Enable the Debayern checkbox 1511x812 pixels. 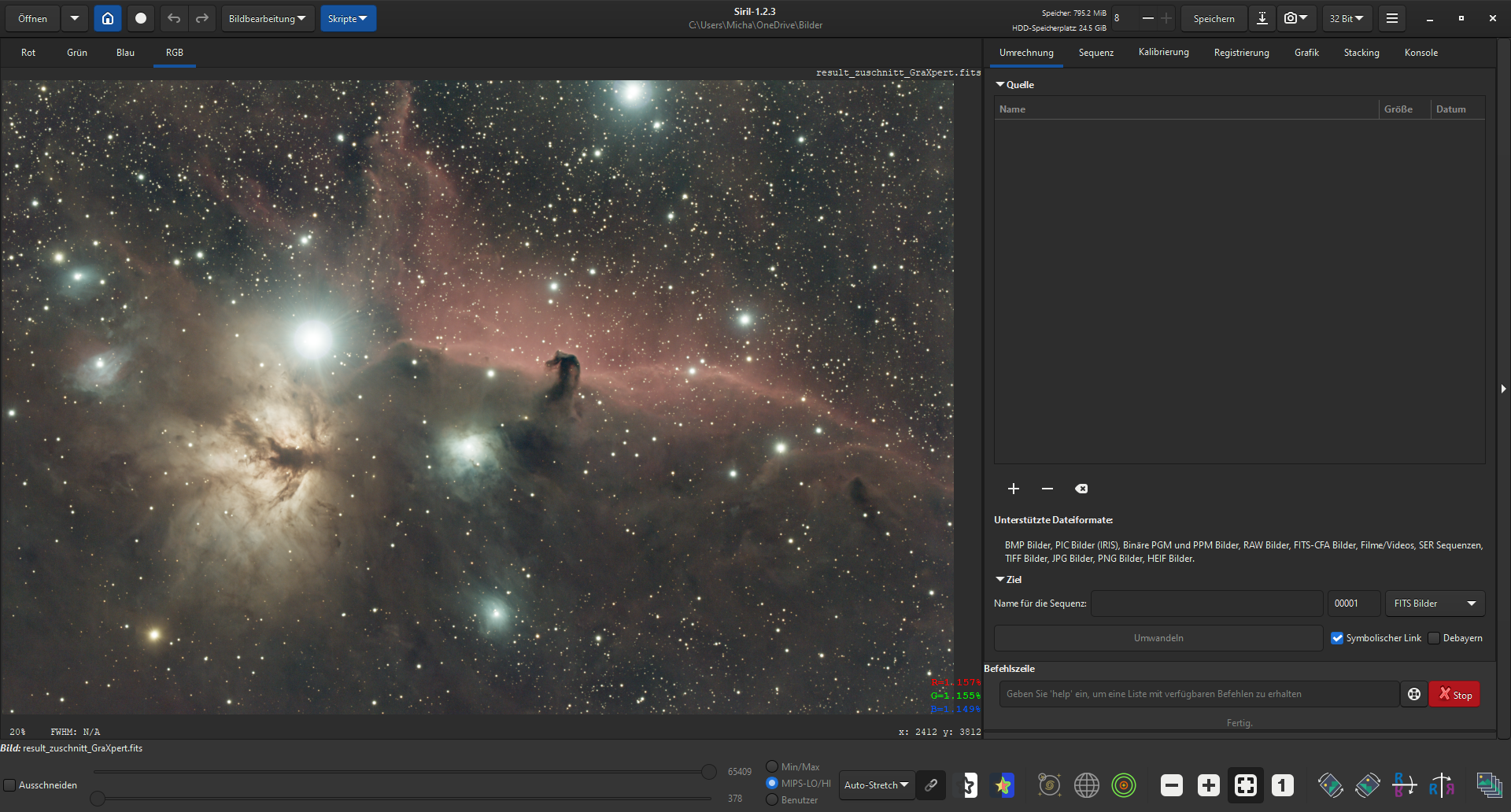pyautogui.click(x=1434, y=638)
